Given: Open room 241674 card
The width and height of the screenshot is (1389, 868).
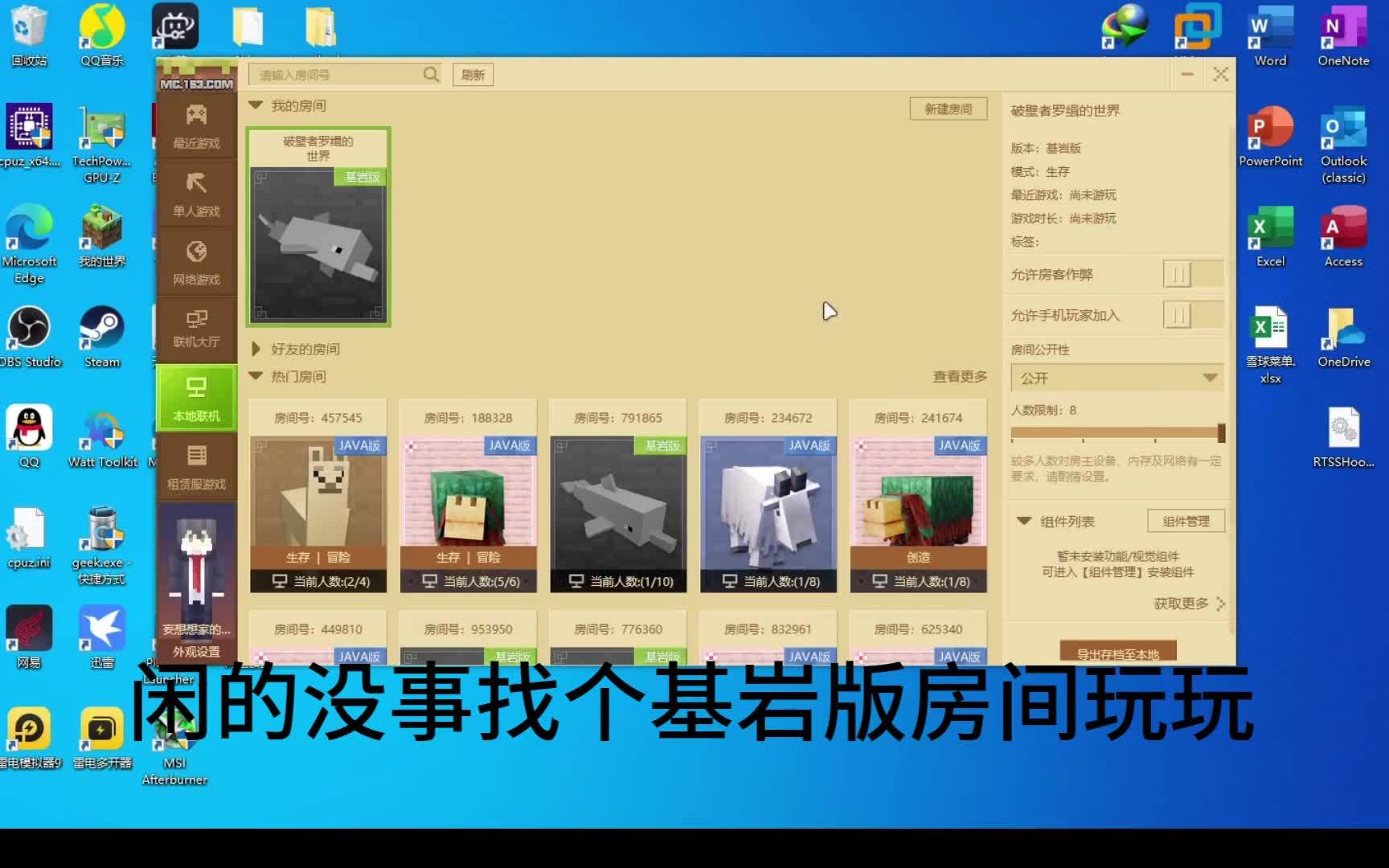Looking at the screenshot, I should click(919, 496).
